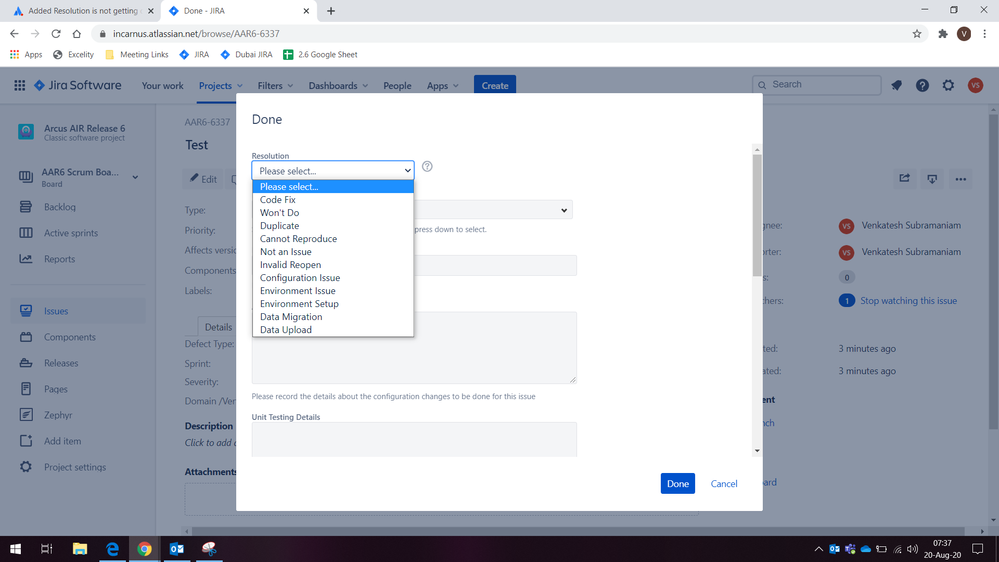Click the Unit Testing Details text area
The image size is (999, 562).
(x=414, y=440)
